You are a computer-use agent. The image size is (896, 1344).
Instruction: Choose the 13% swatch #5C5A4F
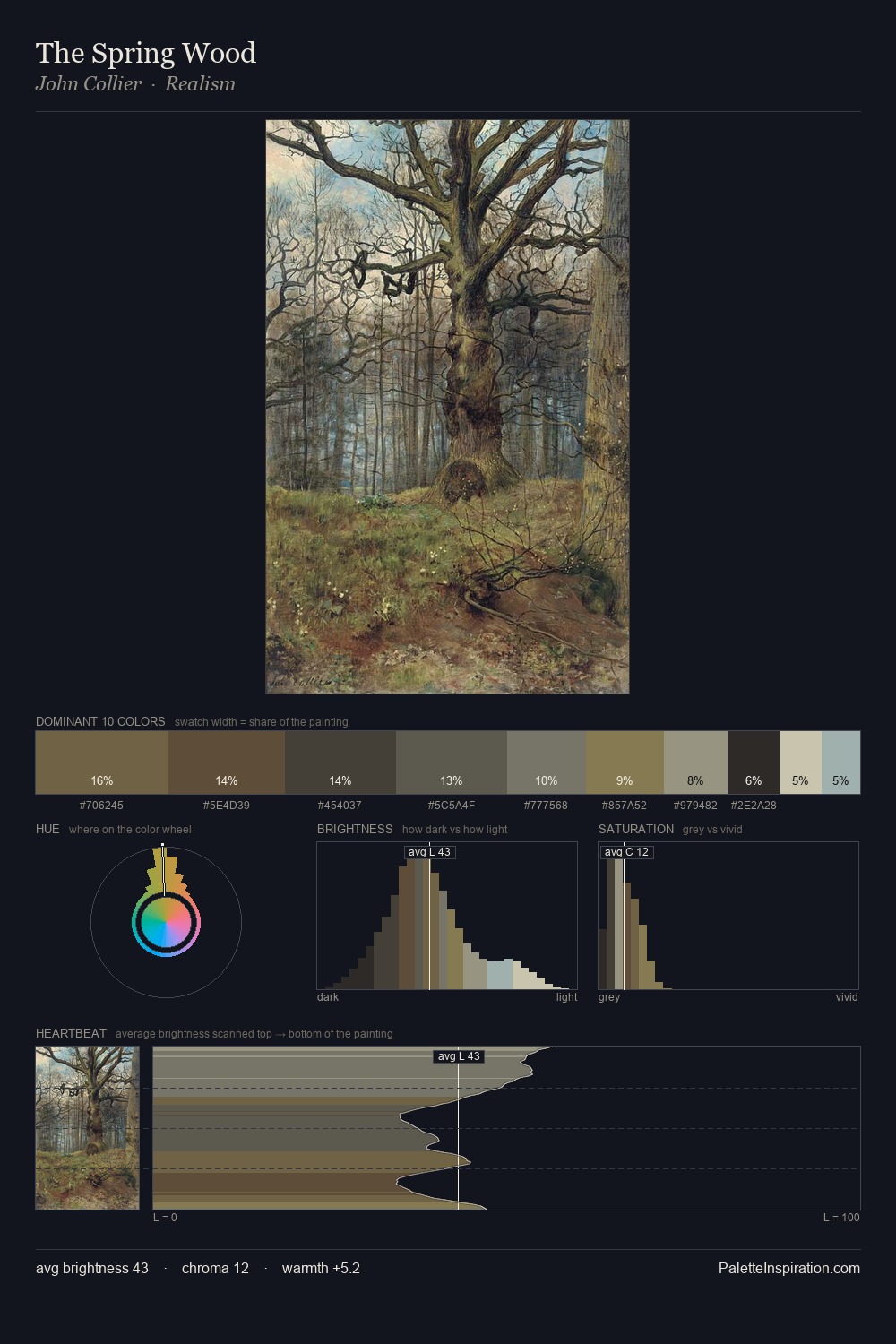(x=452, y=762)
